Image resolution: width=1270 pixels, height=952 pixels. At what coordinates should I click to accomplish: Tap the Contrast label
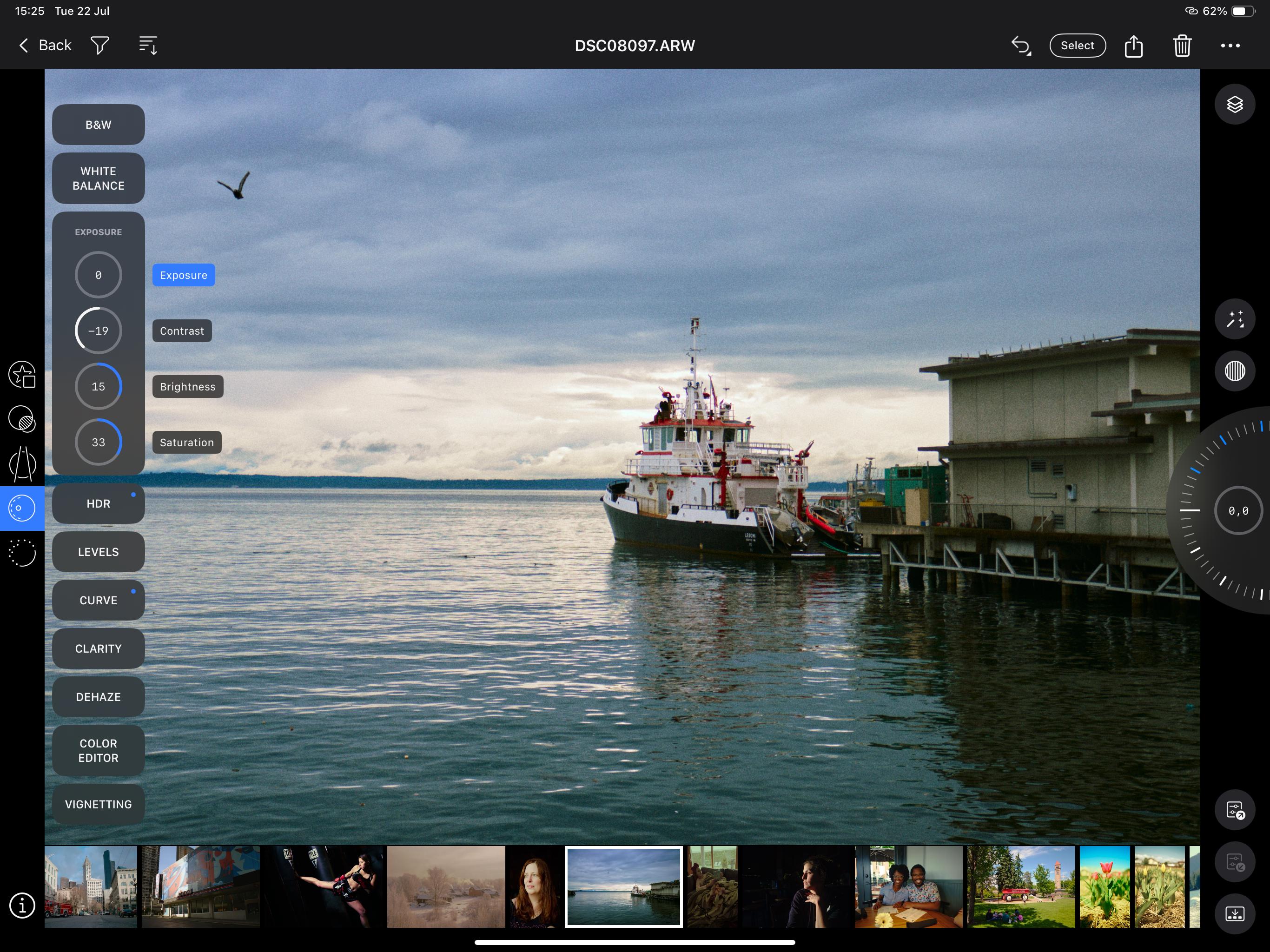tap(182, 331)
